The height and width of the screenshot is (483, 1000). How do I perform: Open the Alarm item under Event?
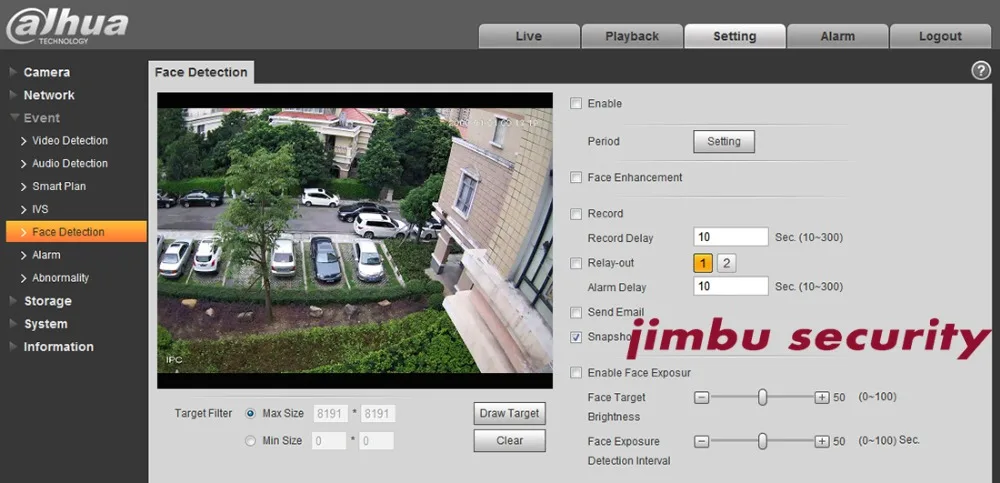[x=46, y=255]
